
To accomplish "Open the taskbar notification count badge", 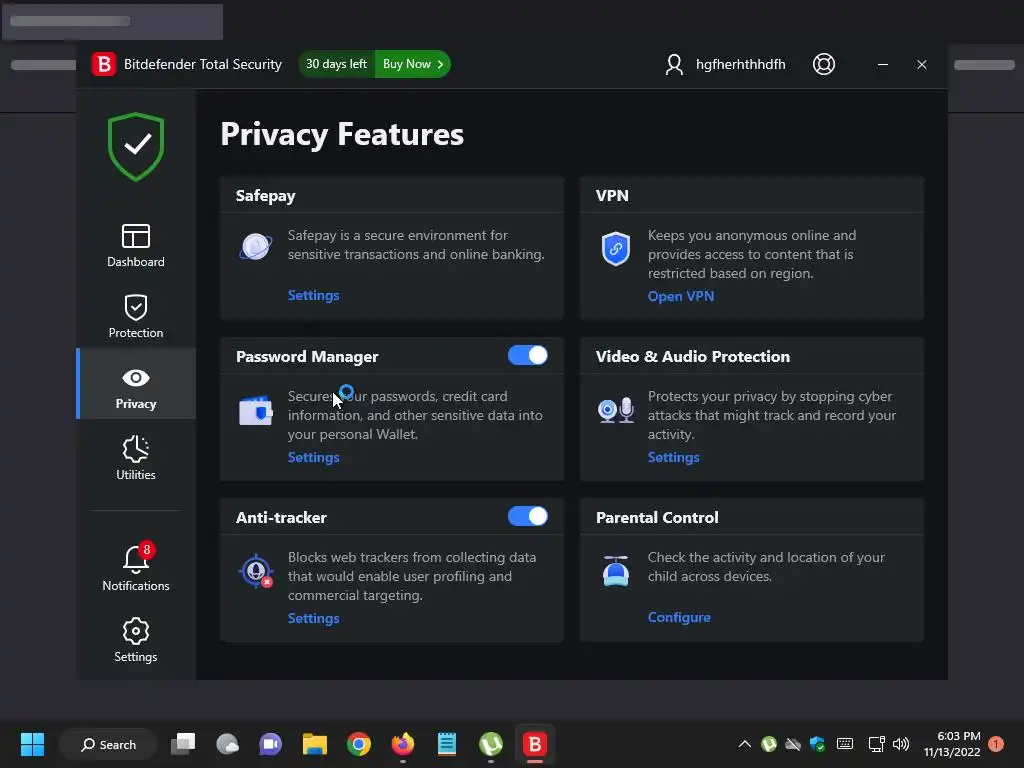I will pos(996,744).
